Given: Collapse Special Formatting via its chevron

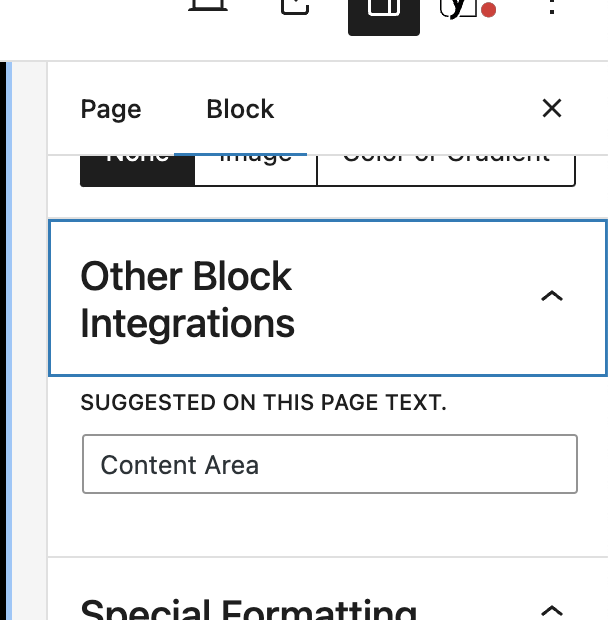Looking at the screenshot, I should point(552,611).
